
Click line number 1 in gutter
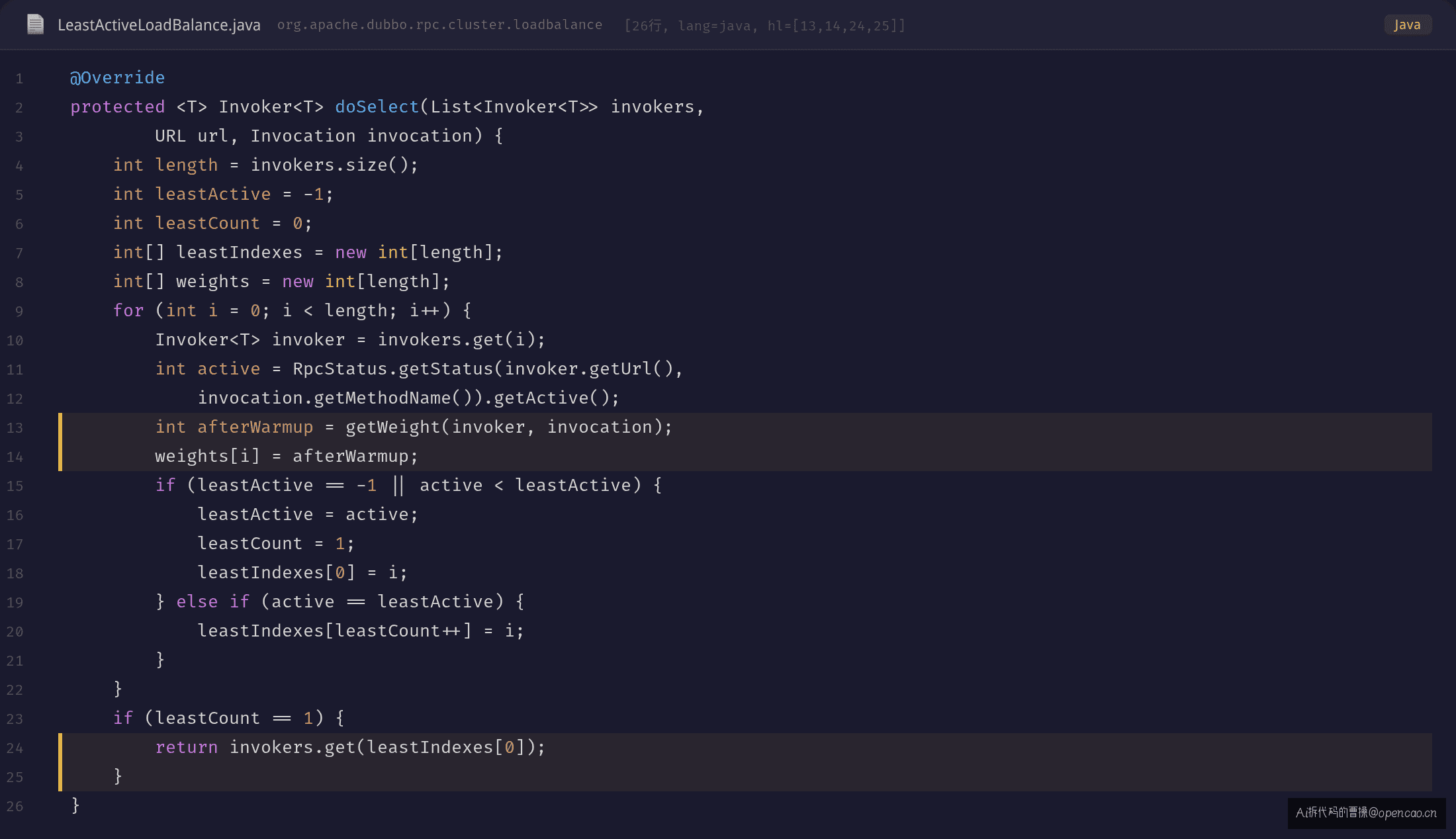[x=19, y=79]
